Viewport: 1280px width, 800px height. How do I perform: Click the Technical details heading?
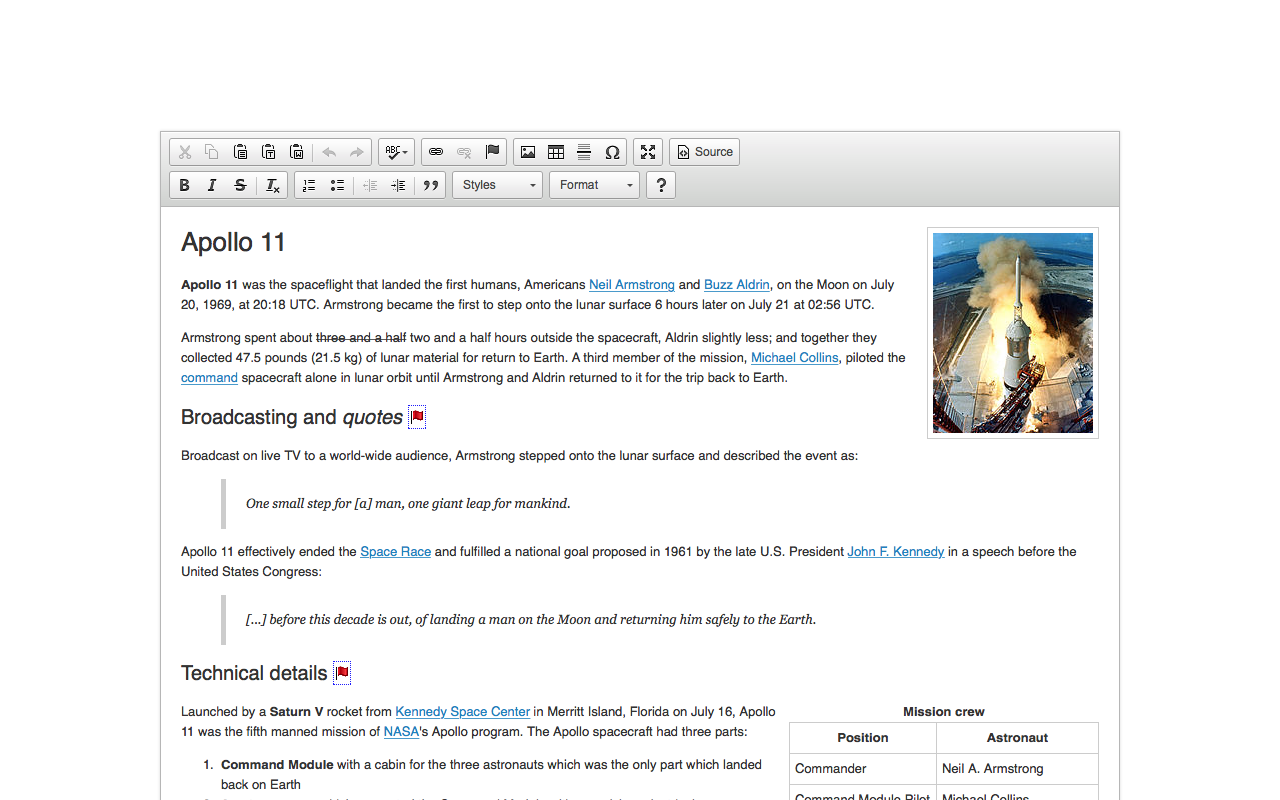point(254,673)
